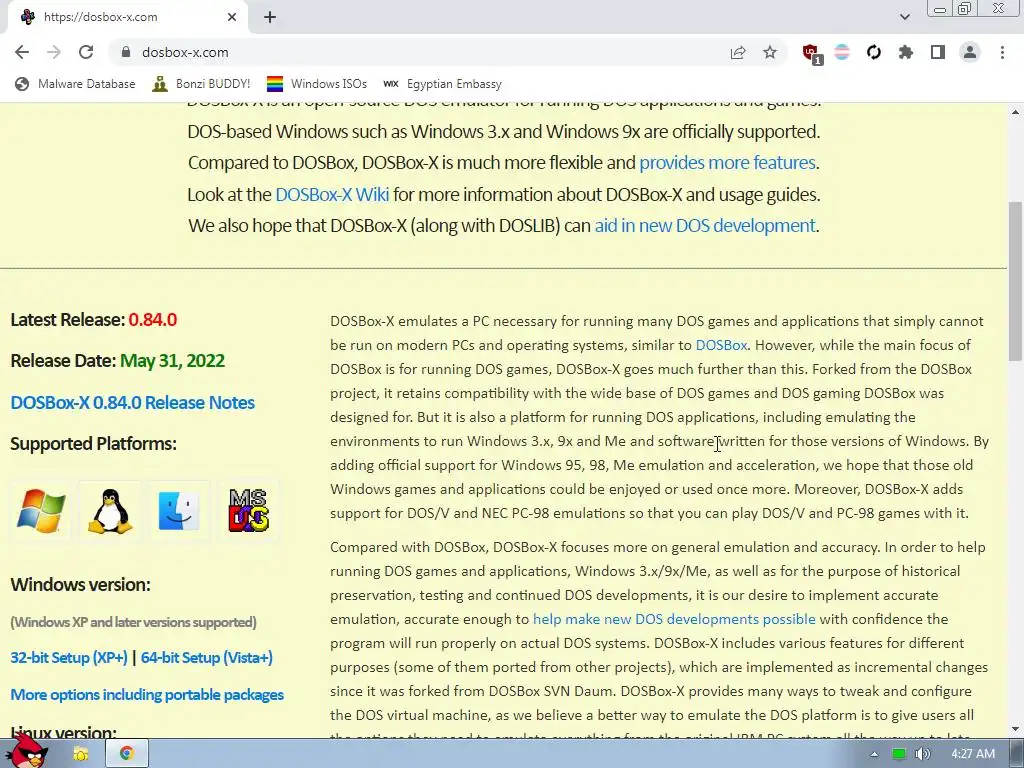This screenshot has height=768, width=1024.
Task: Click the May 31, 2022 release date
Action: pos(172,360)
